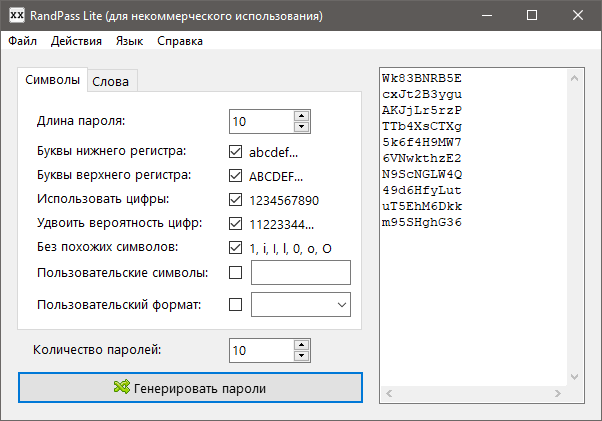Image resolution: width=602 pixels, height=421 pixels.
Task: Select password AKJjLr5rzP
Action: pyautogui.click(x=422, y=111)
